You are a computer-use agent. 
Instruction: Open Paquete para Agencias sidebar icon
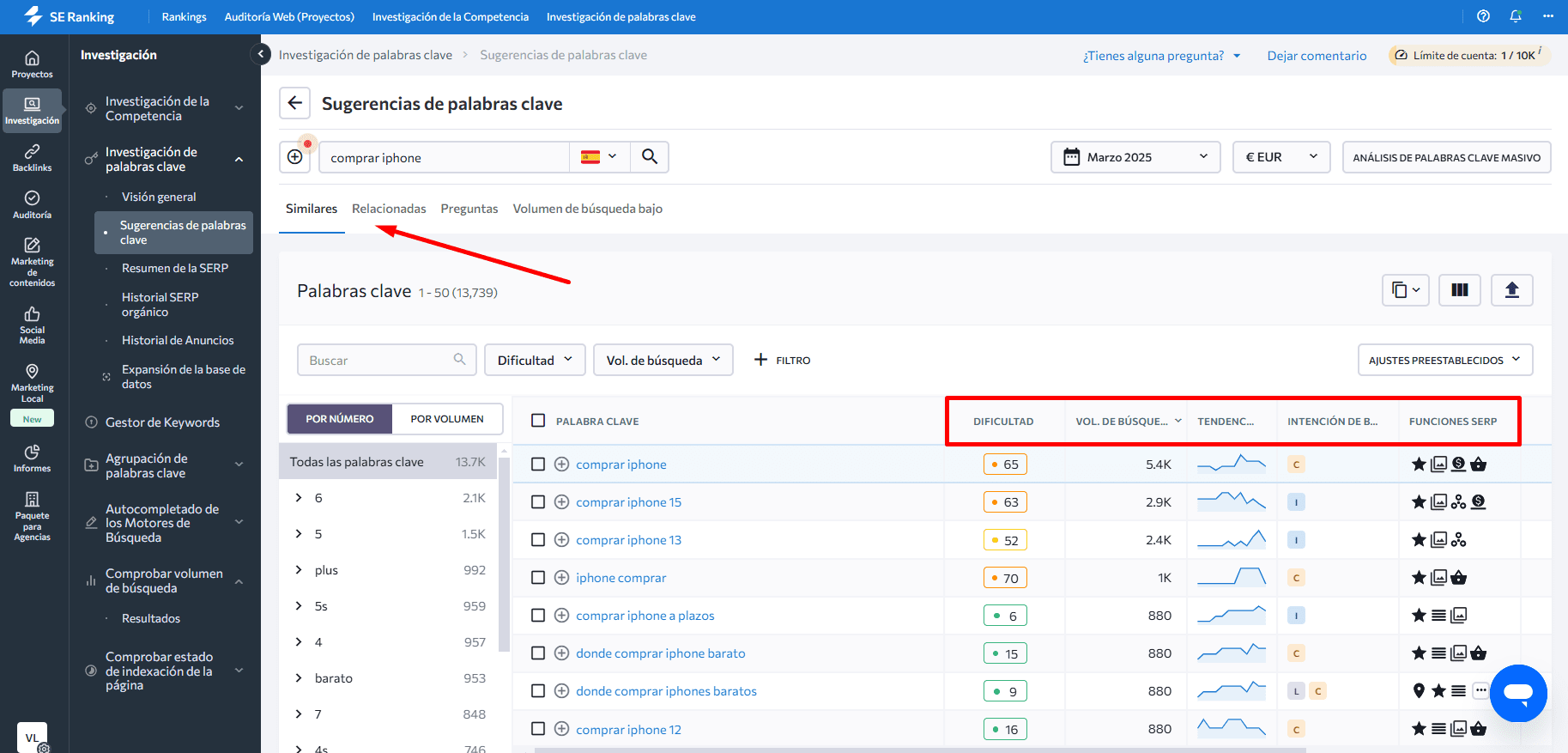coord(32,515)
